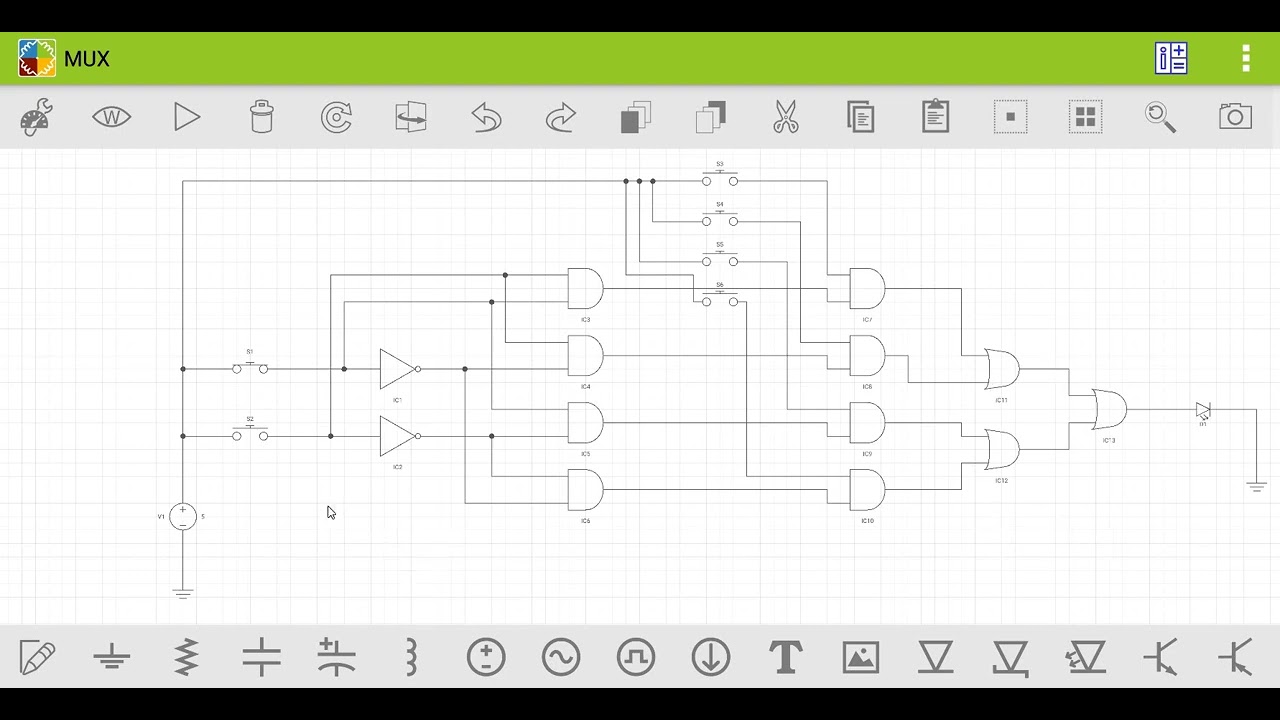Viewport: 1280px width, 720px height.
Task: Select OR gate IC11
Action: (1002, 369)
